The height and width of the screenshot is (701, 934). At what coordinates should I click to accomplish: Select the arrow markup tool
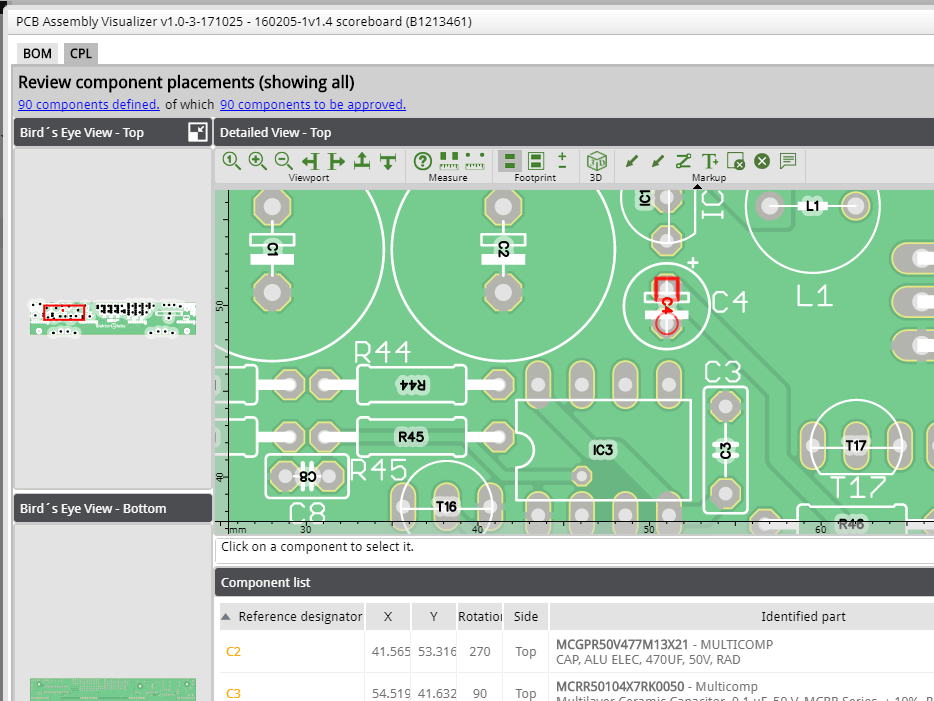coord(631,160)
